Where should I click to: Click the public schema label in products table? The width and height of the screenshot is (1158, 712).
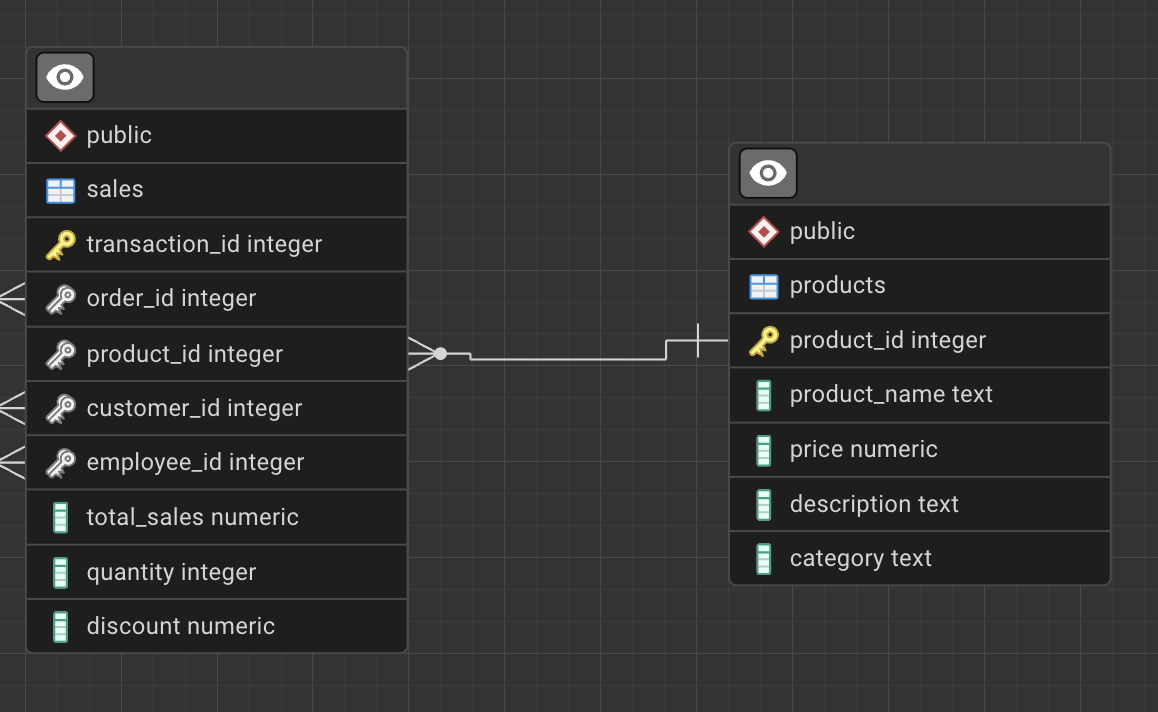822,232
